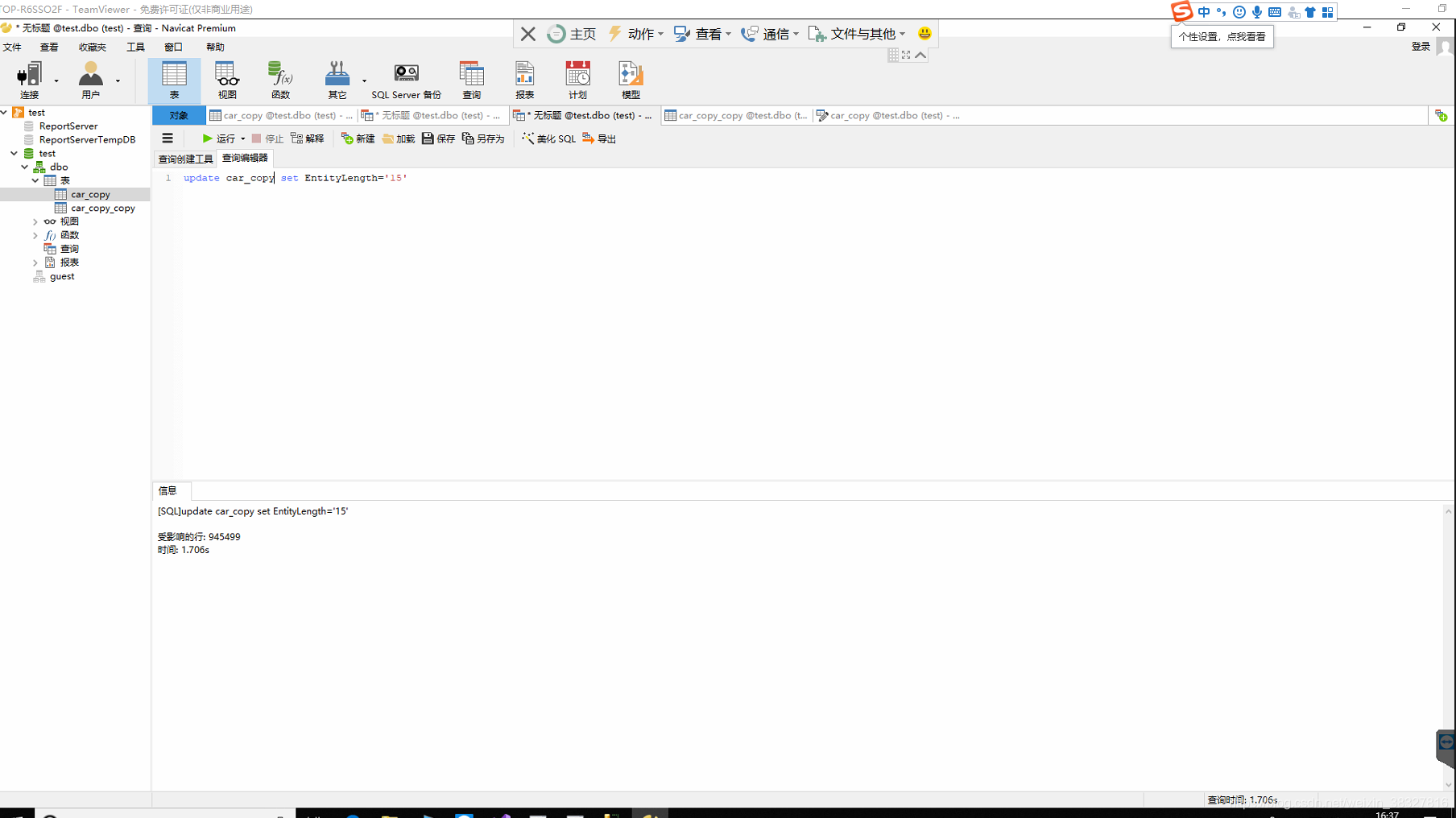The height and width of the screenshot is (818, 1456).
Task: Select the Table (表) toolbar icon
Action: click(174, 80)
